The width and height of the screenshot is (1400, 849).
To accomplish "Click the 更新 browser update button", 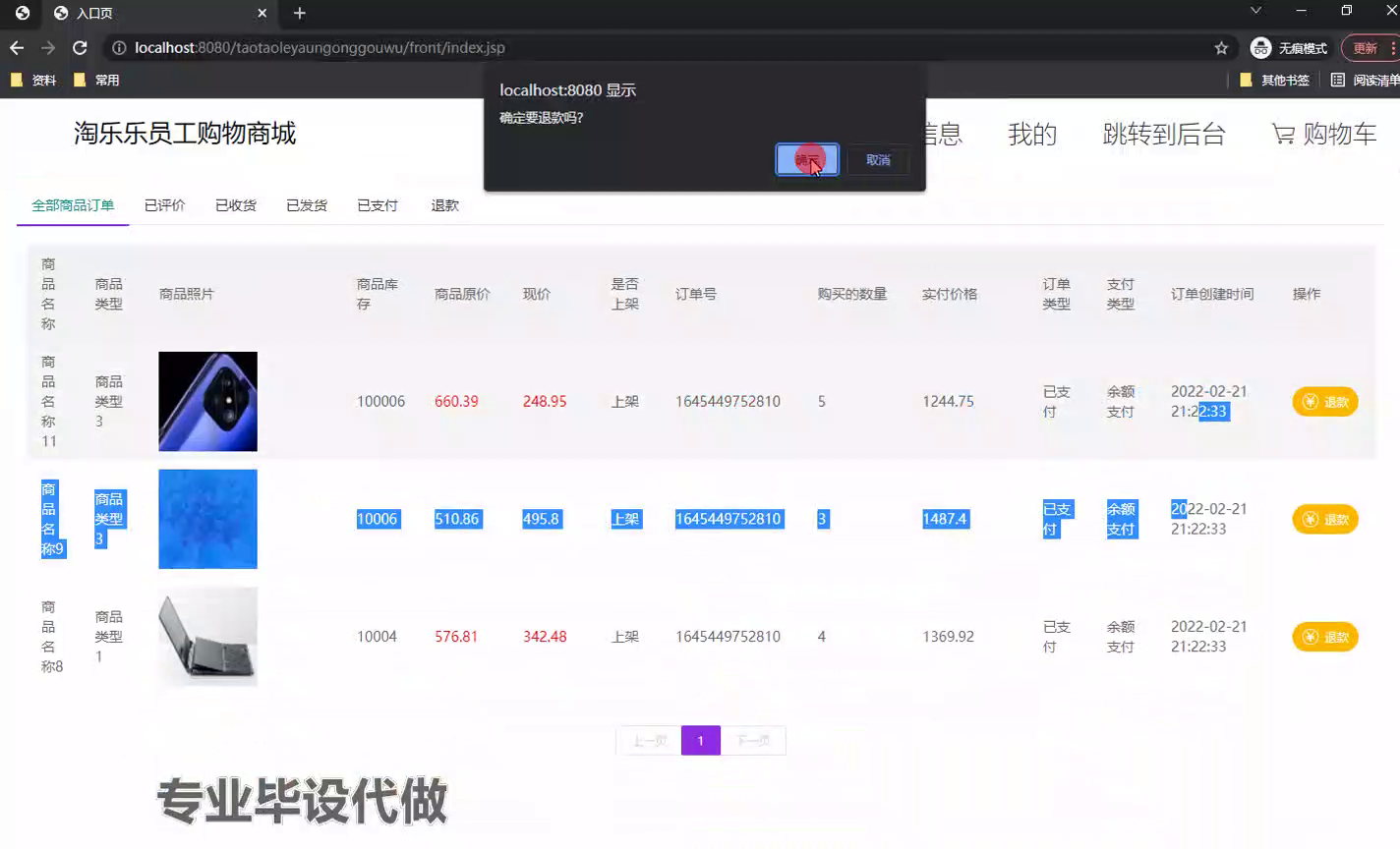I will tap(1366, 47).
